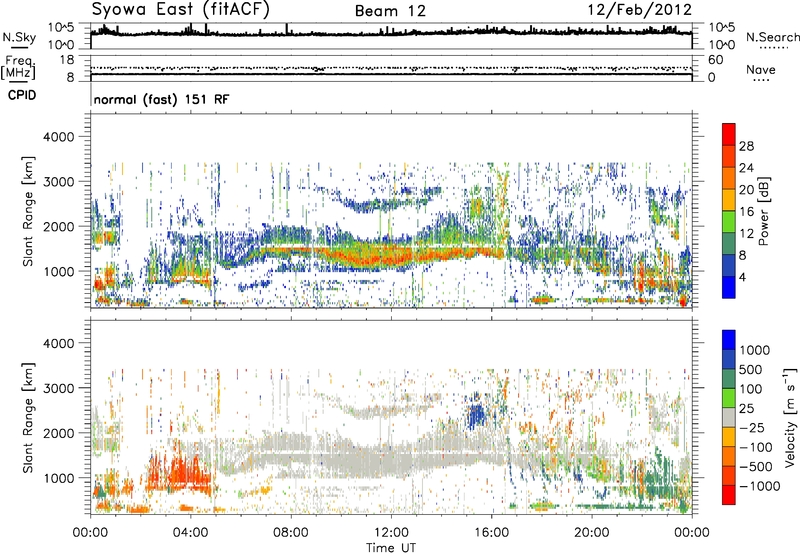Image resolution: width=800 pixels, height=554 pixels.
Task: Select the "CPID" row label
Action: click(x=22, y=95)
